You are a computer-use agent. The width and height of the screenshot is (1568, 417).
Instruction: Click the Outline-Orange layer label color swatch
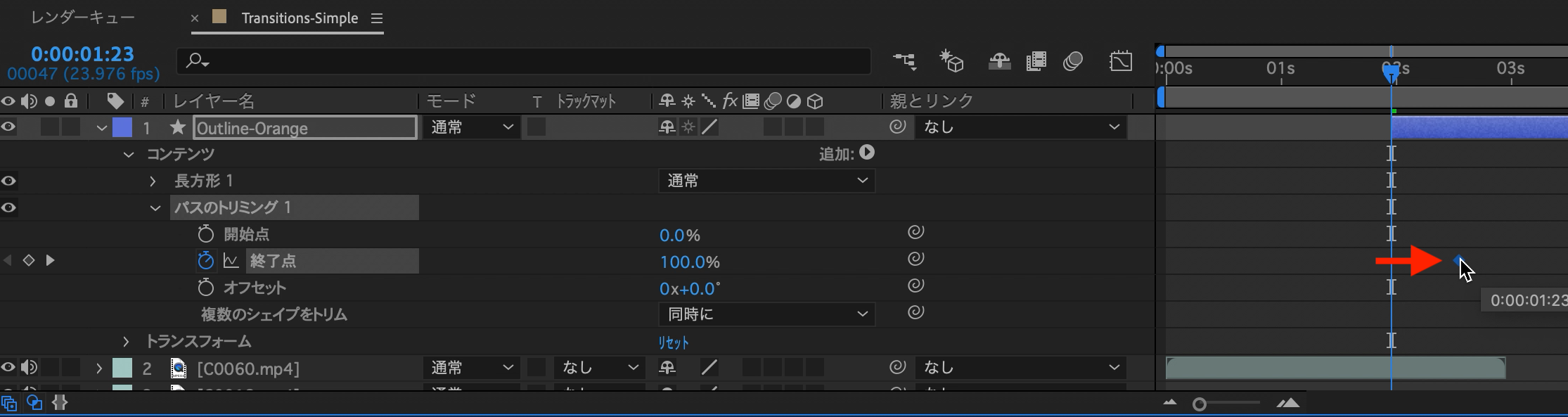(x=122, y=127)
